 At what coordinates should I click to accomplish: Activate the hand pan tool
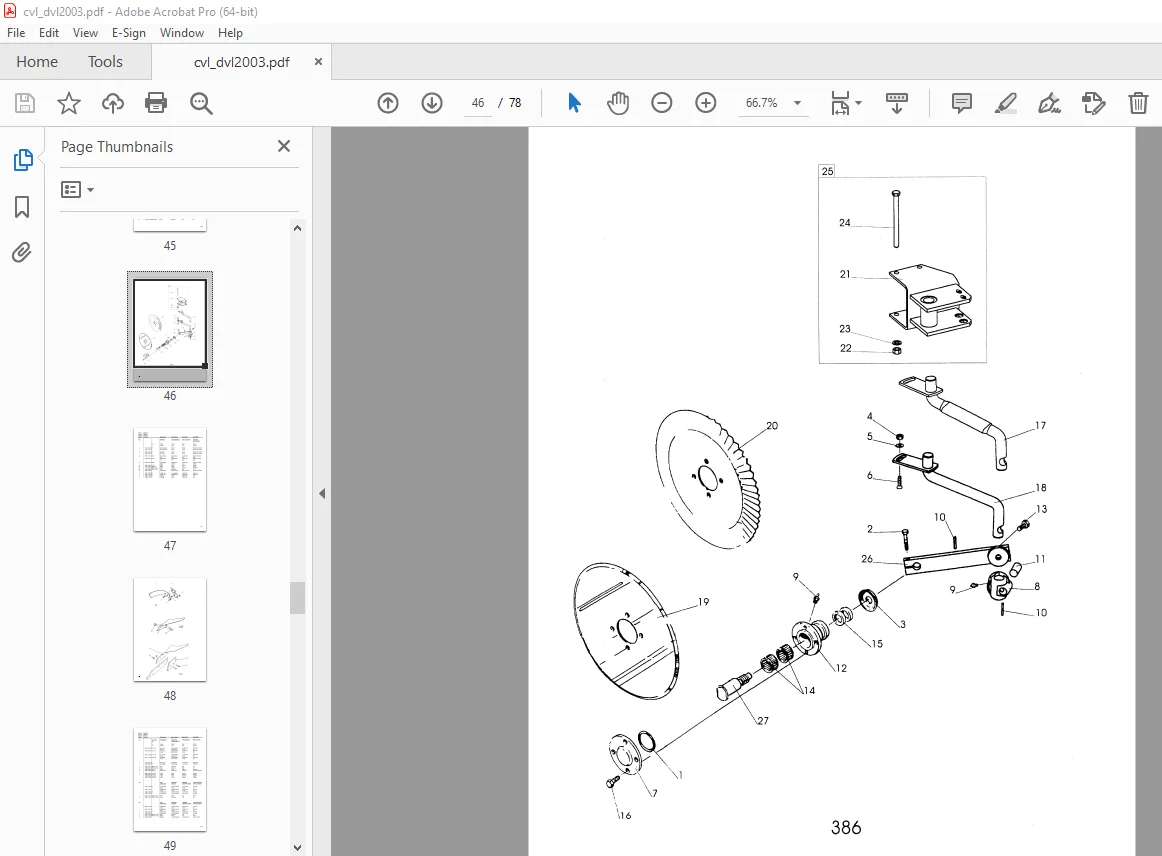pyautogui.click(x=617, y=103)
